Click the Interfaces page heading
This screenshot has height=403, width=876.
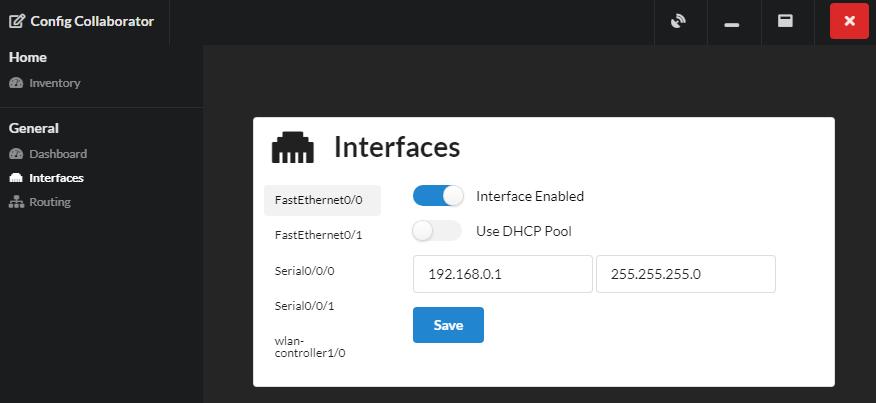coord(397,148)
